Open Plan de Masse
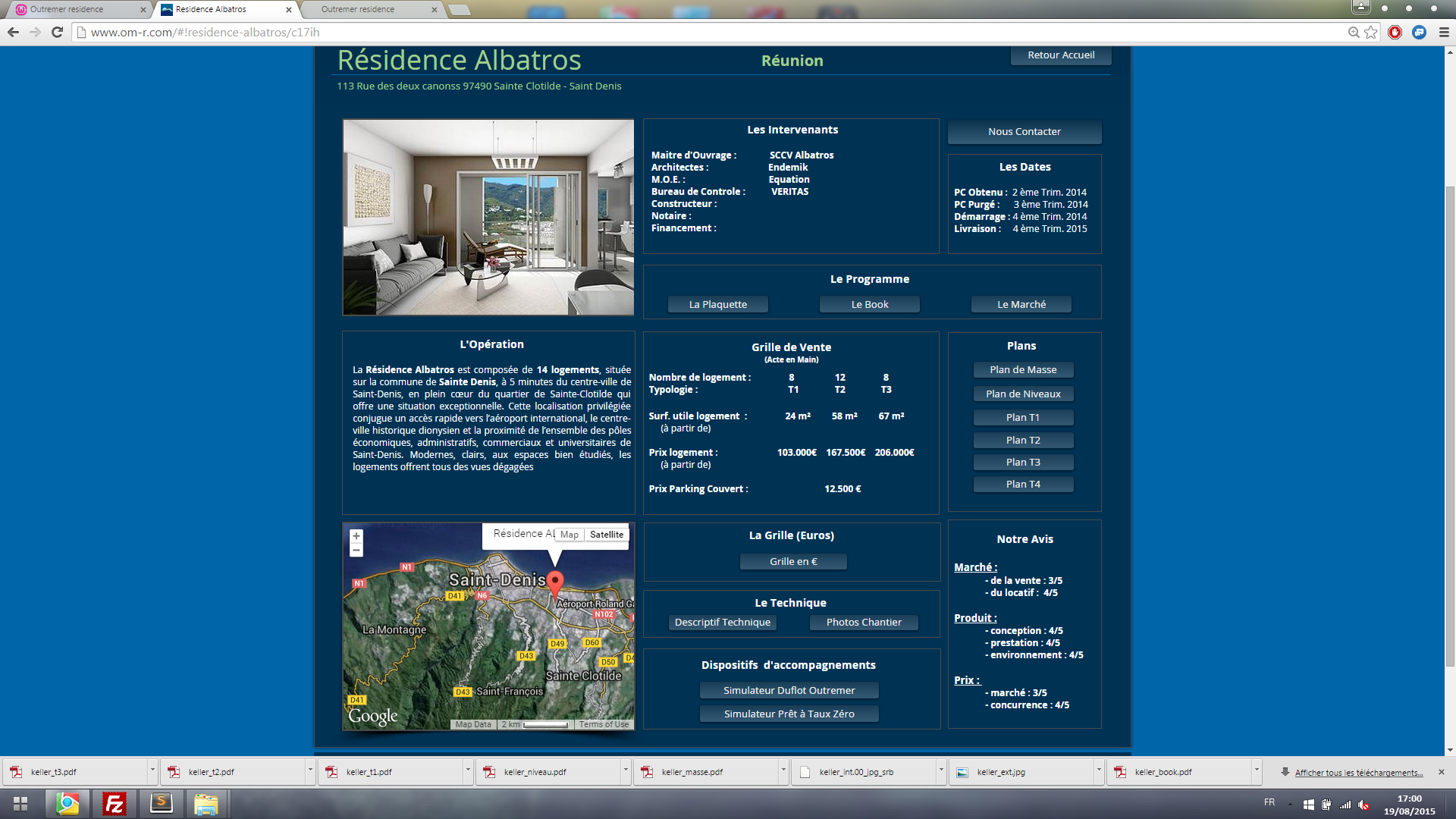Viewport: 1456px width, 819px height. pyautogui.click(x=1023, y=369)
